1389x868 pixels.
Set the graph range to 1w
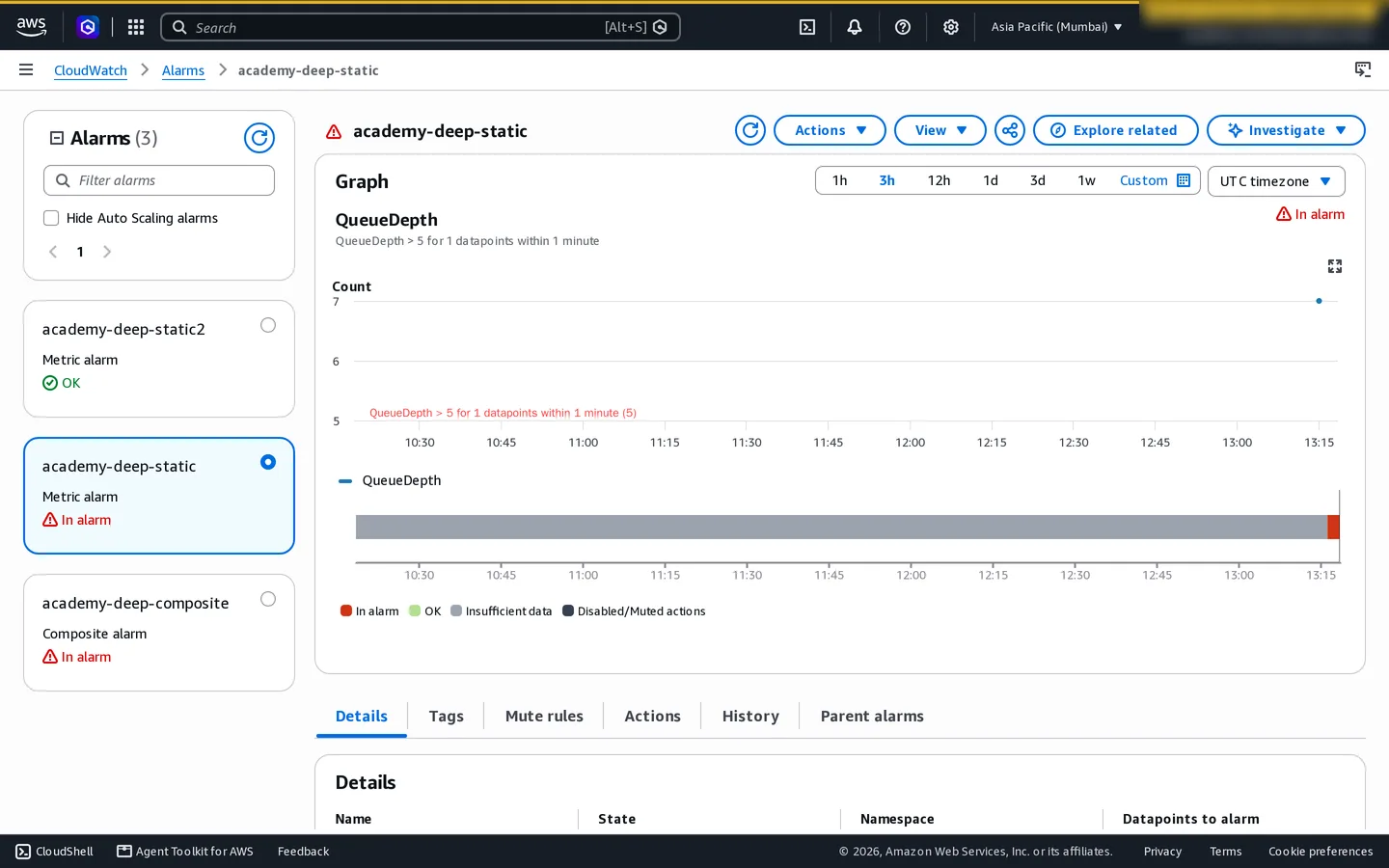point(1086,180)
